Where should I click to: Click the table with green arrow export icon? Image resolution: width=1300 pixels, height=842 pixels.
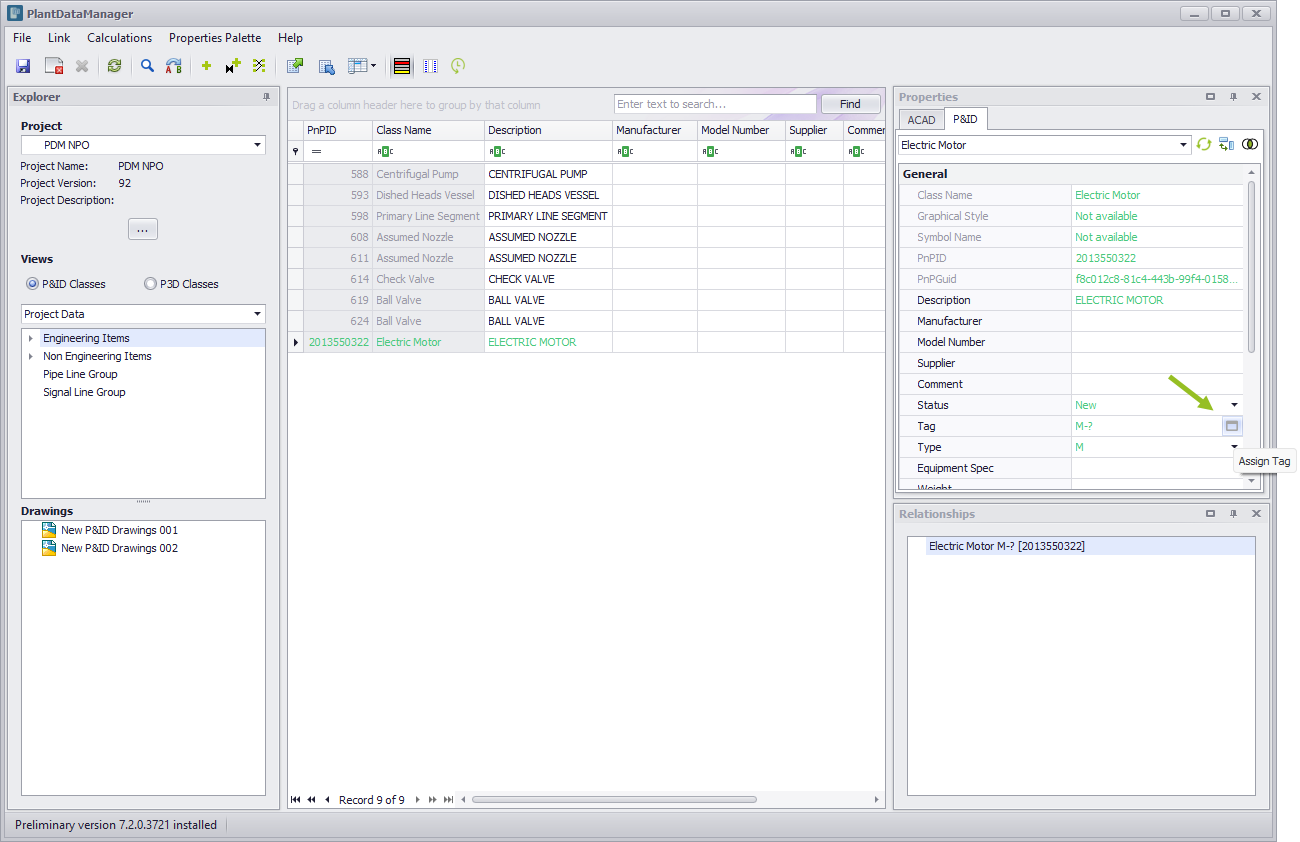[295, 66]
